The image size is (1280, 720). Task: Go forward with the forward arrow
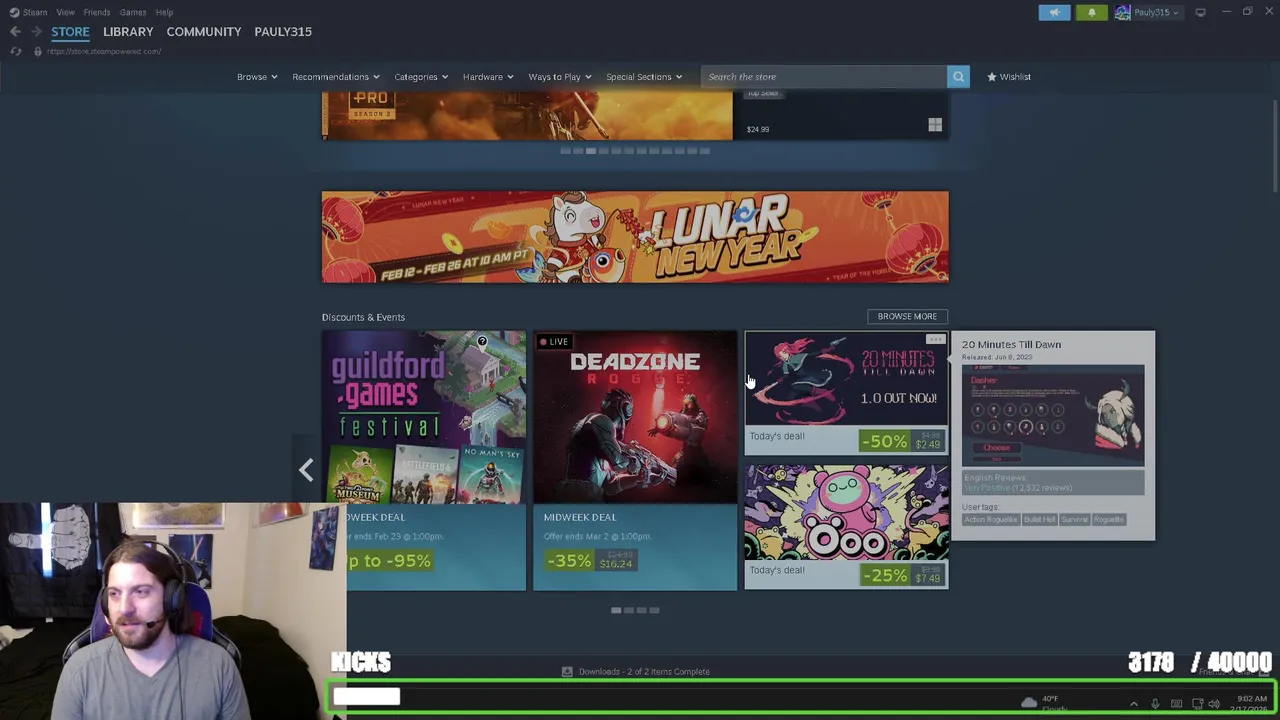[36, 32]
